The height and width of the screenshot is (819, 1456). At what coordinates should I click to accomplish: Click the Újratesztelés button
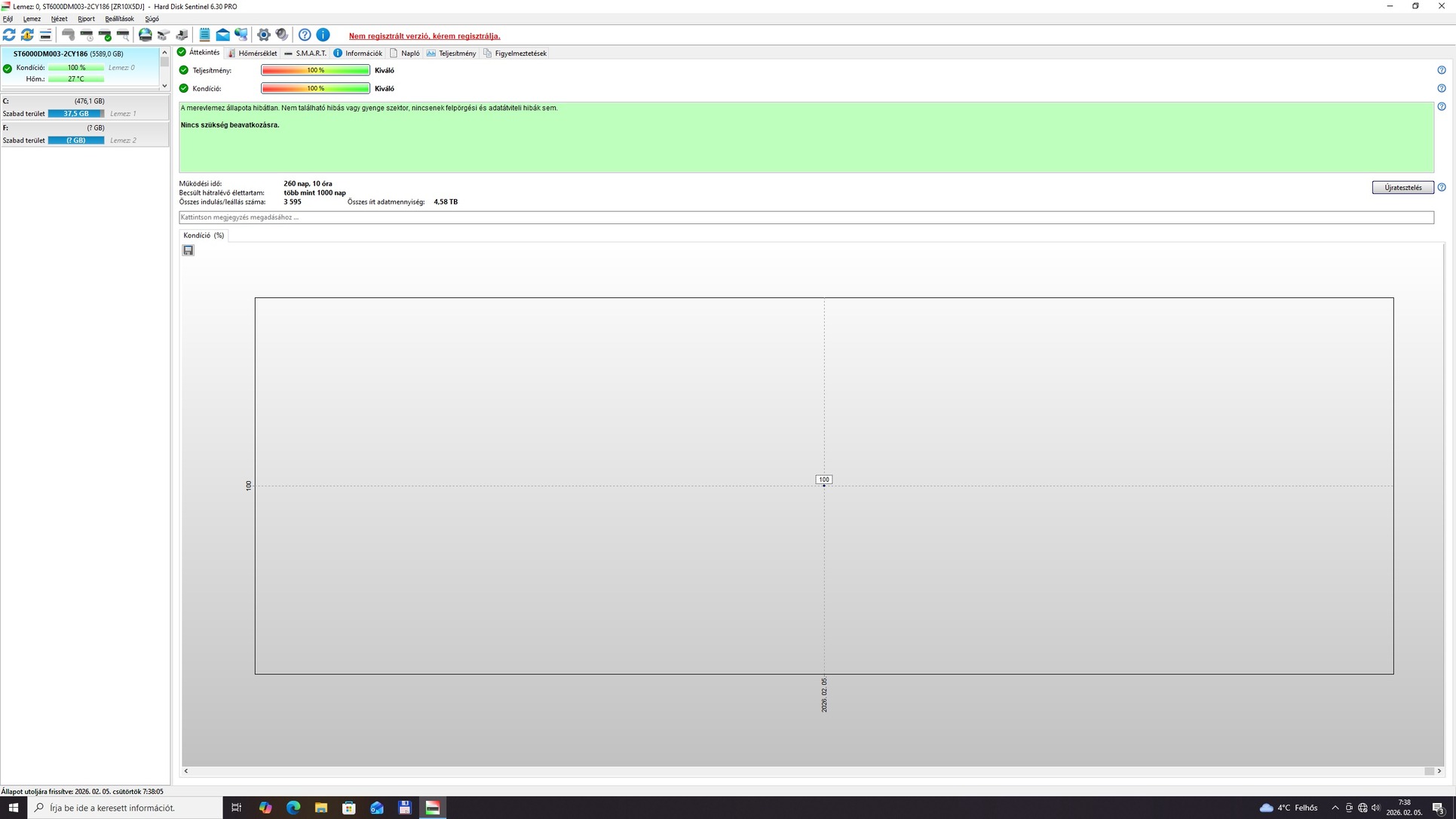click(1402, 188)
